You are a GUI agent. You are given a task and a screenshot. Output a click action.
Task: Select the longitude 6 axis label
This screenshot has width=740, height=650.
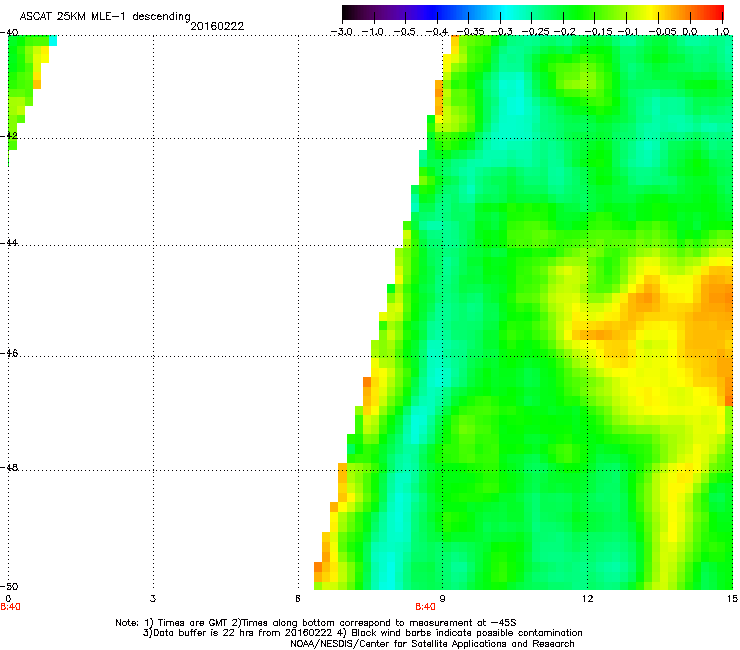coord(298,599)
